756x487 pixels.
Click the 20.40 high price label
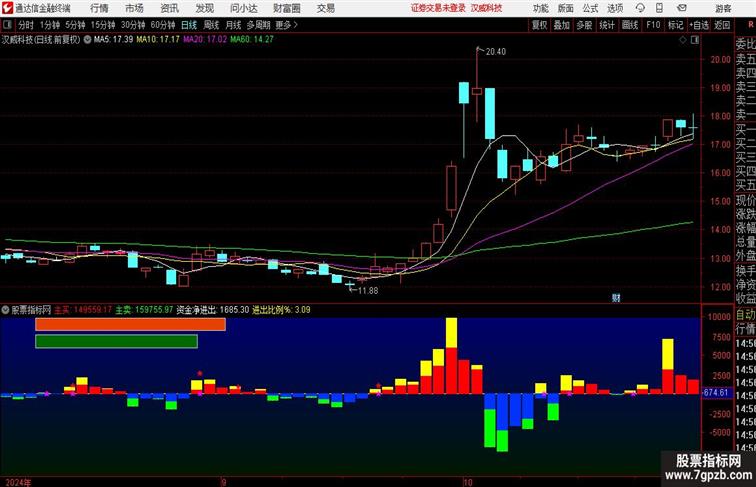tap(496, 52)
